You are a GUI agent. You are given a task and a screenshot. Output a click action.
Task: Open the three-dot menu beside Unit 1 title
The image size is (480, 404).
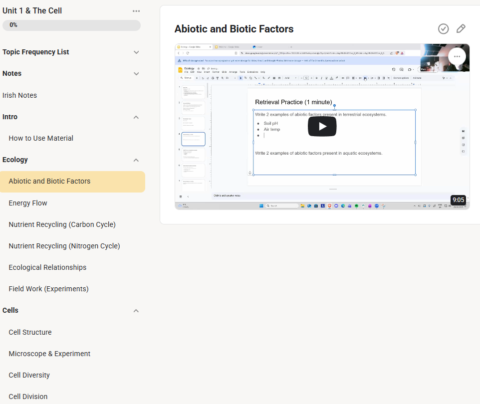(x=136, y=11)
